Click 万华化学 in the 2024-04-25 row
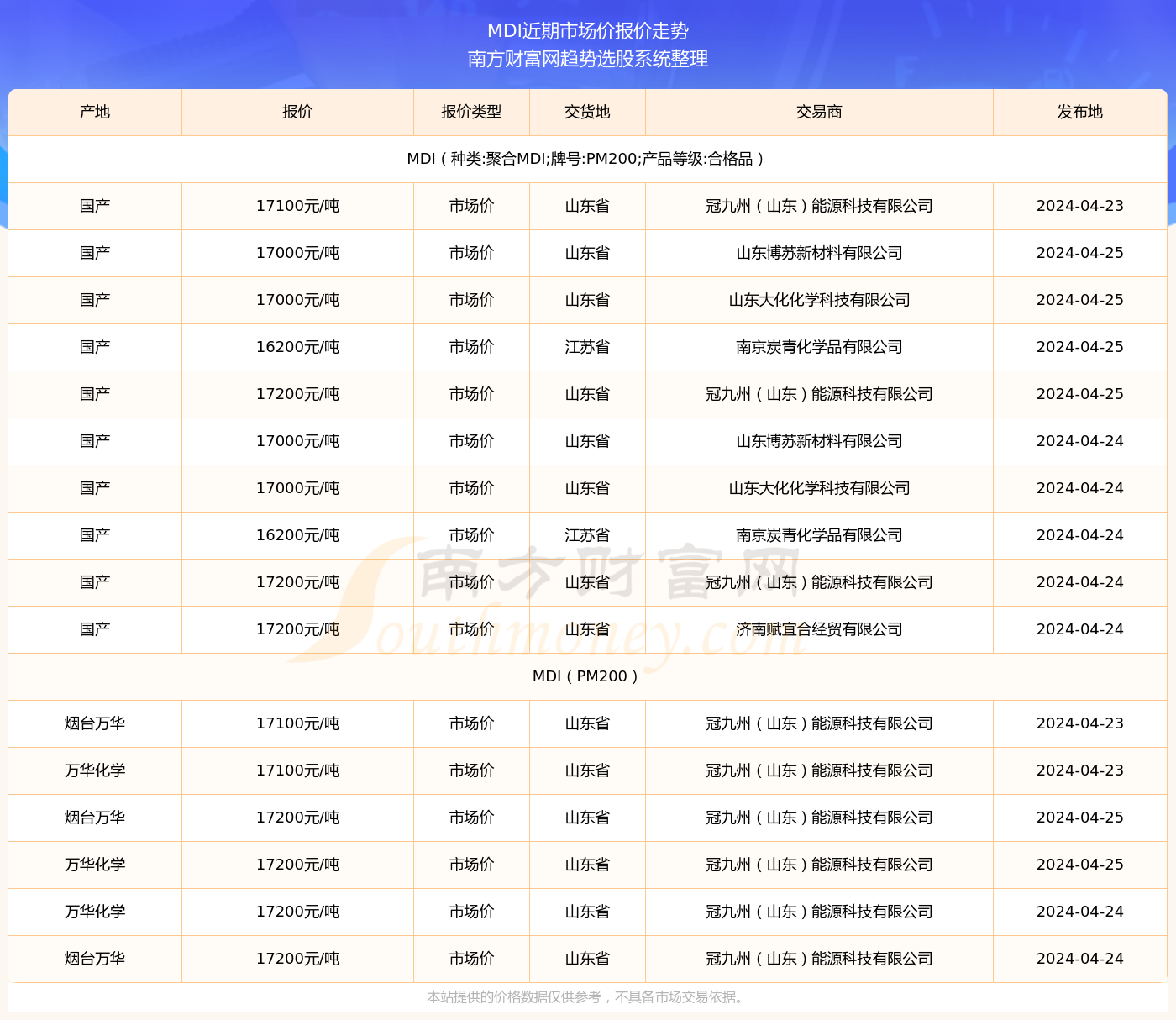Image resolution: width=1176 pixels, height=1020 pixels. point(95,865)
